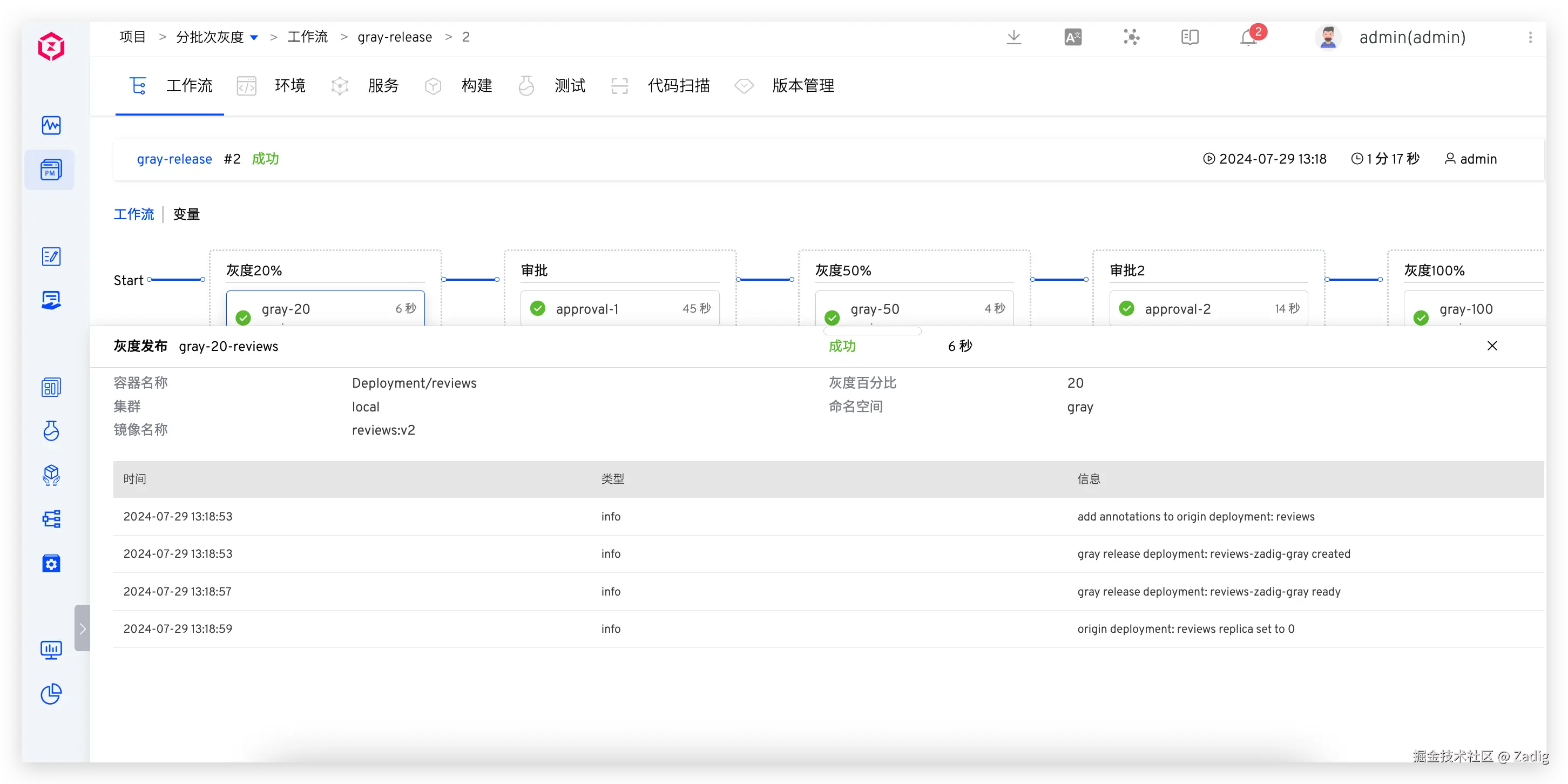Close the gray-20-reviews detail panel

(x=1492, y=346)
